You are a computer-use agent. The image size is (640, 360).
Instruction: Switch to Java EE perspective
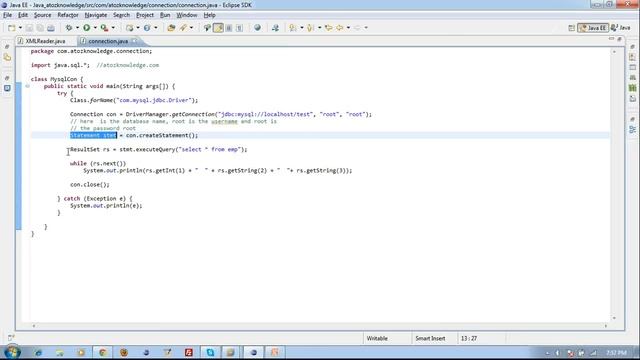coord(593,28)
